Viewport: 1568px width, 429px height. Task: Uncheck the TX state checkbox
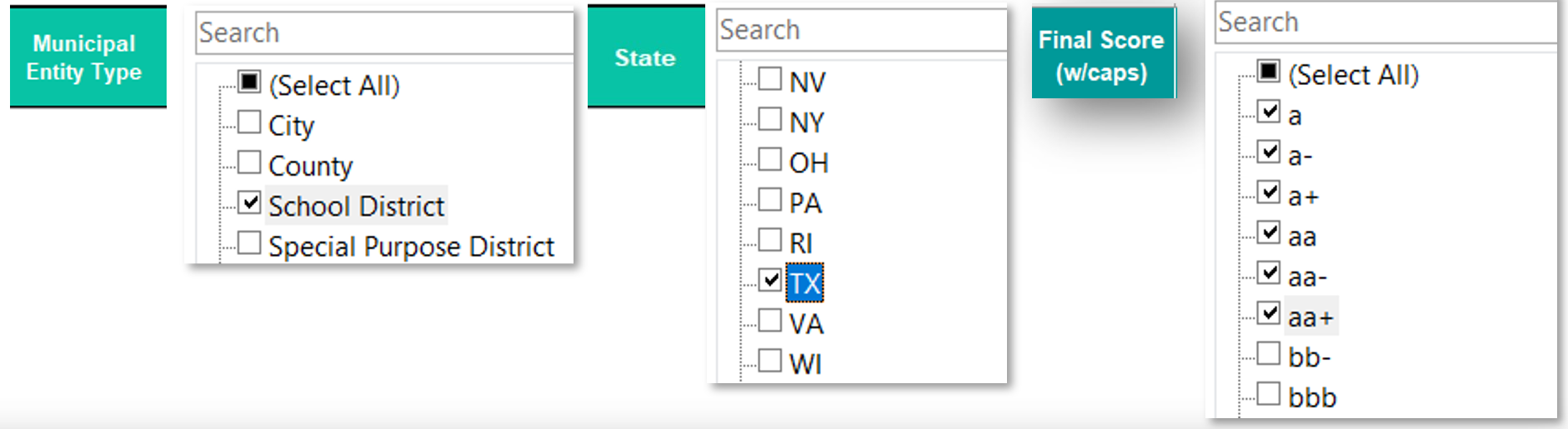(770, 280)
